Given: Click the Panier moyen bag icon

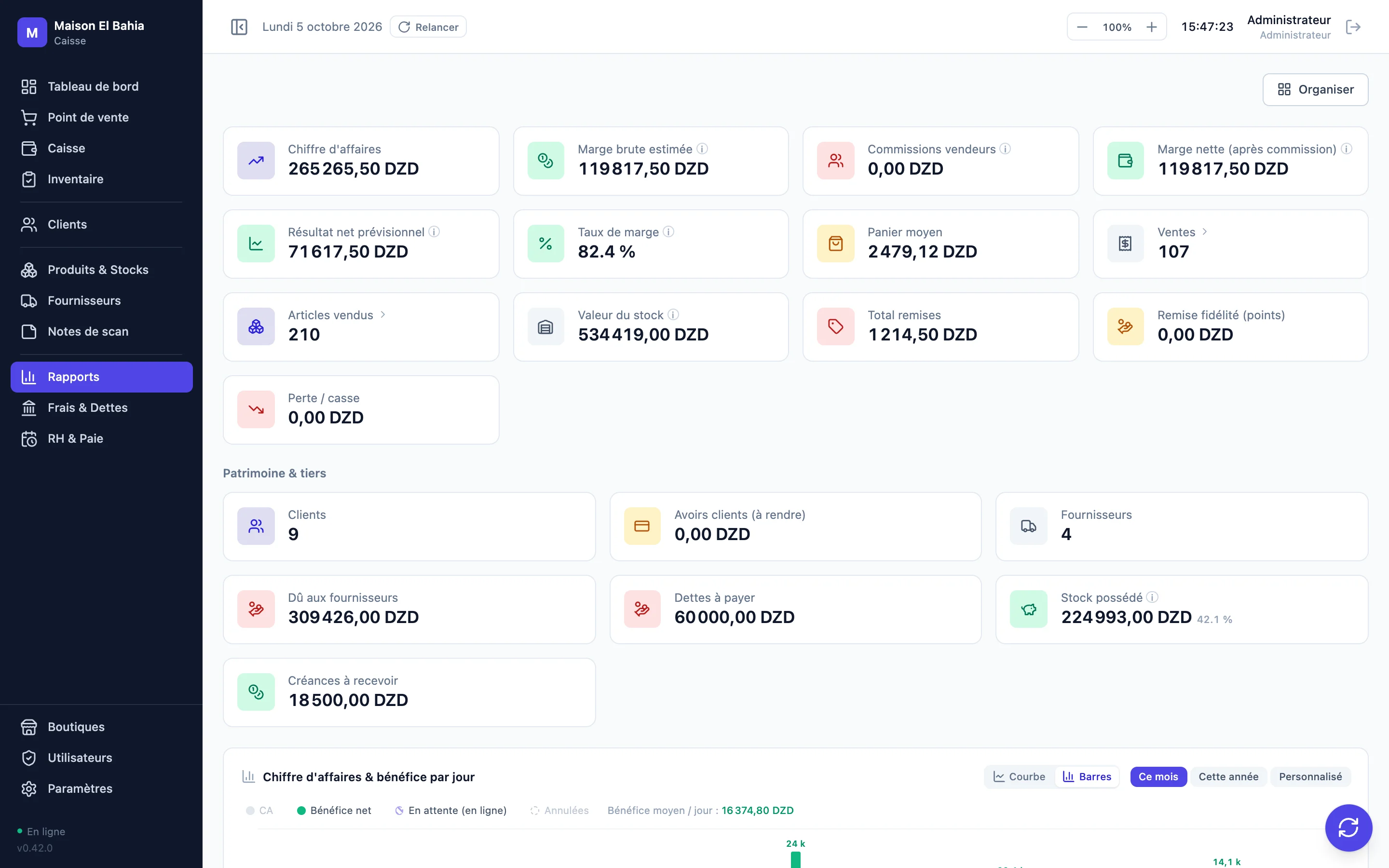Looking at the screenshot, I should tap(836, 244).
